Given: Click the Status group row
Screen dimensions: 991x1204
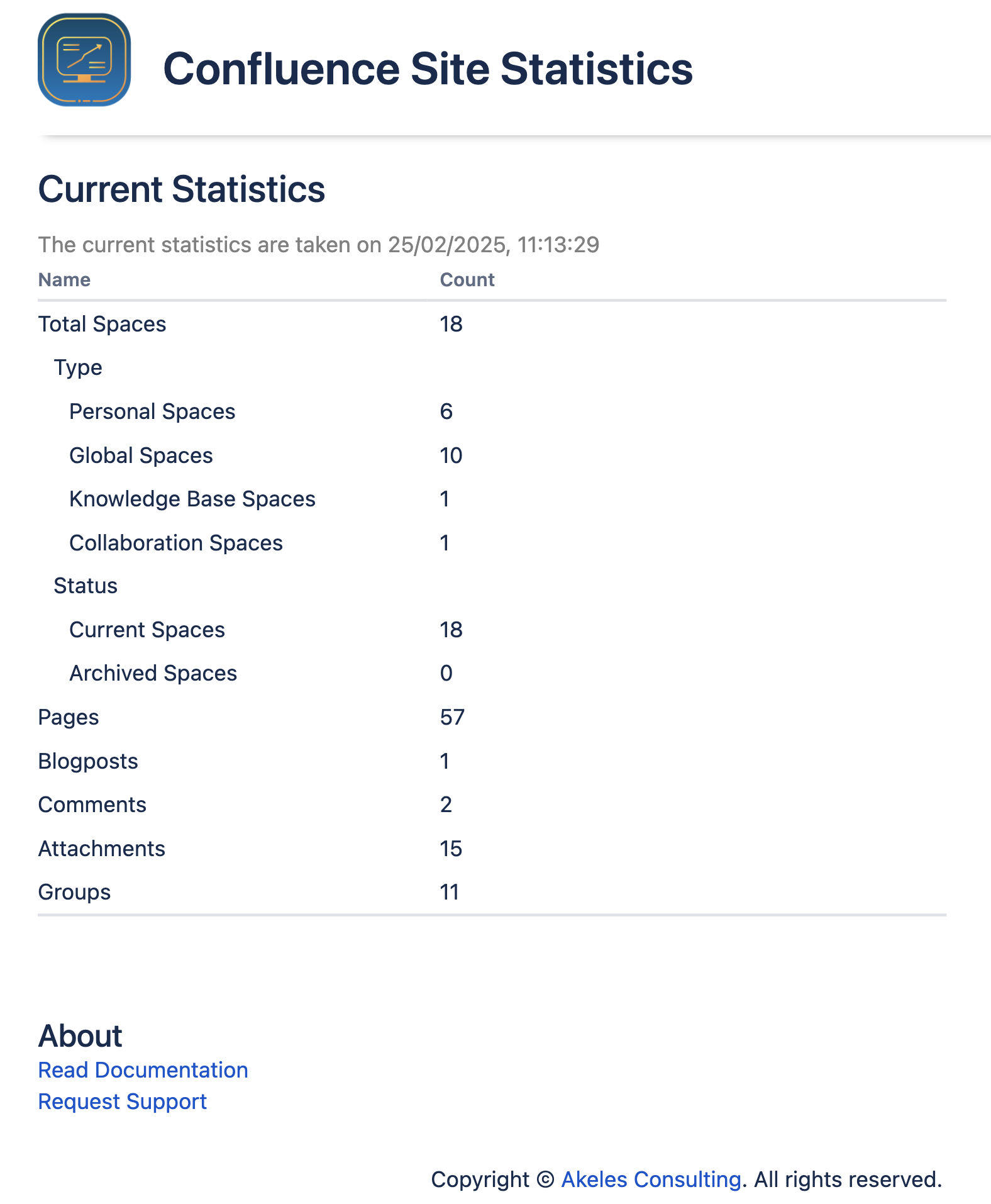Looking at the screenshot, I should tap(86, 586).
